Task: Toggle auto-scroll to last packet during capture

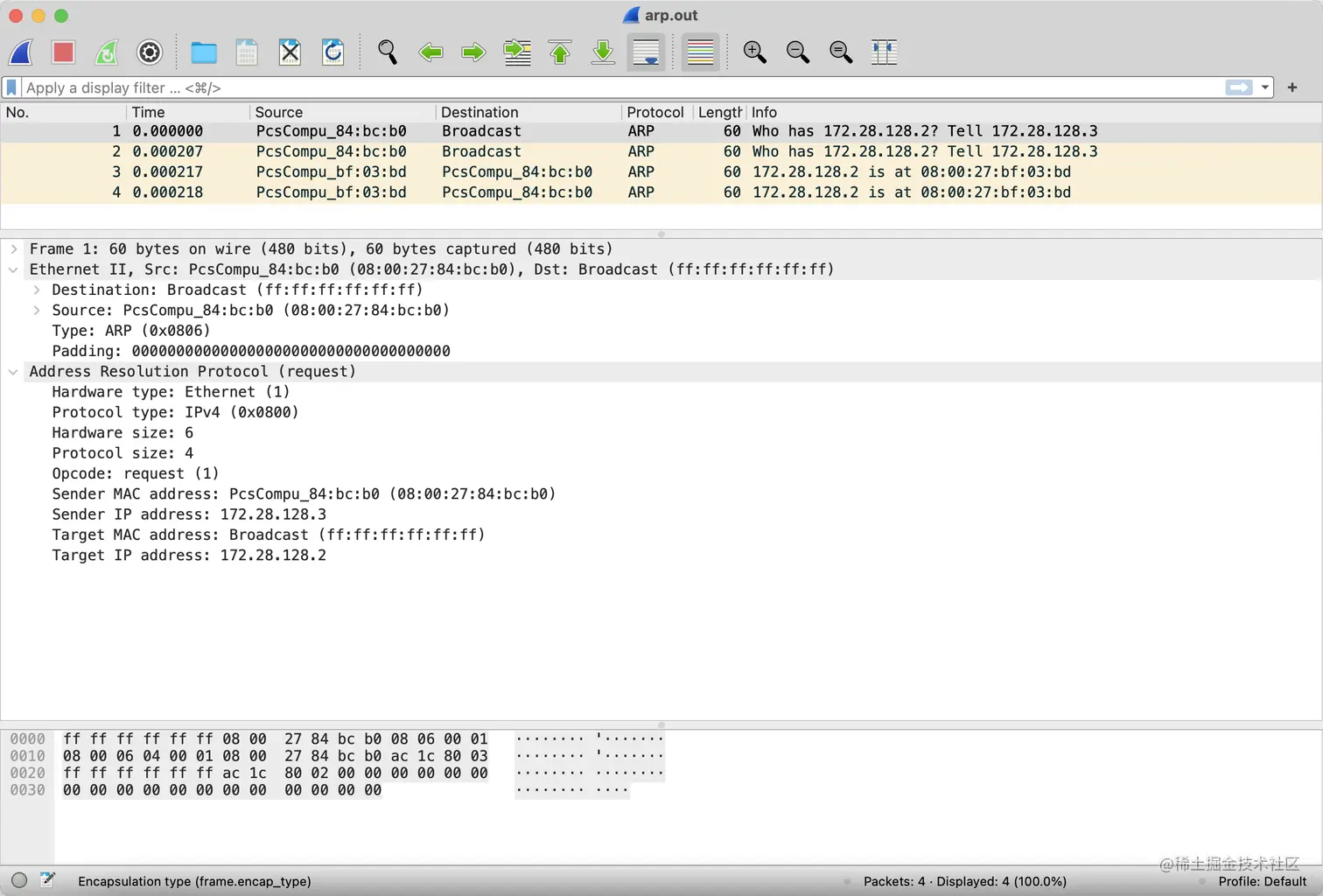Action: (x=647, y=52)
